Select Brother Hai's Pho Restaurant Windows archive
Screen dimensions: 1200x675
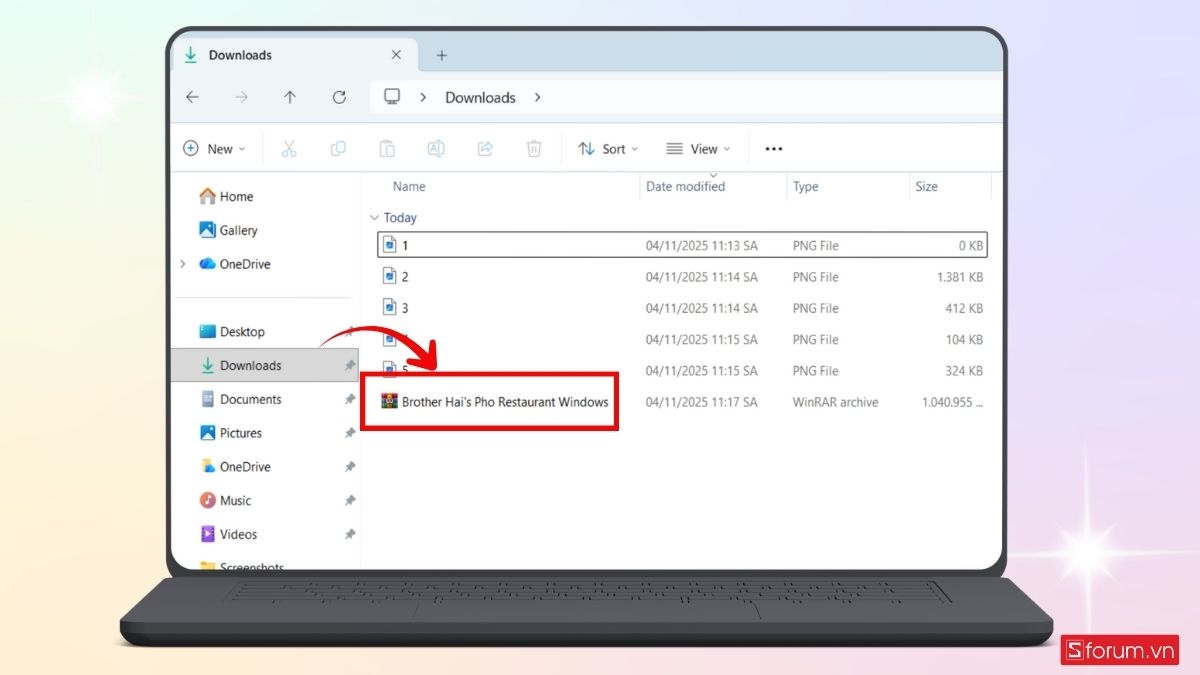(x=504, y=402)
